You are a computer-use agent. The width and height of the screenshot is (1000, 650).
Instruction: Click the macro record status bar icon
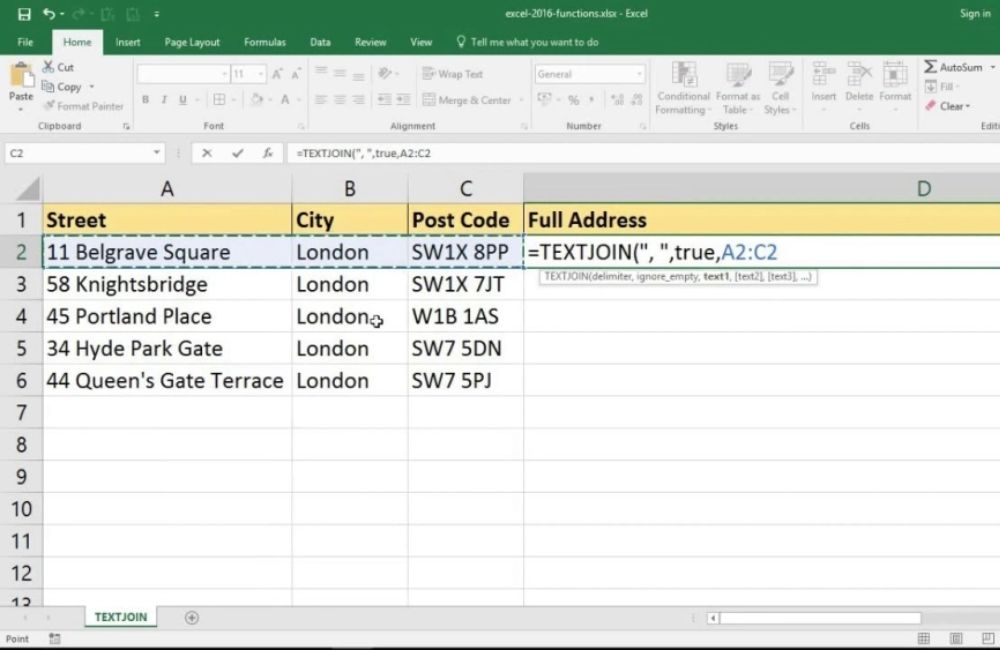(x=55, y=639)
